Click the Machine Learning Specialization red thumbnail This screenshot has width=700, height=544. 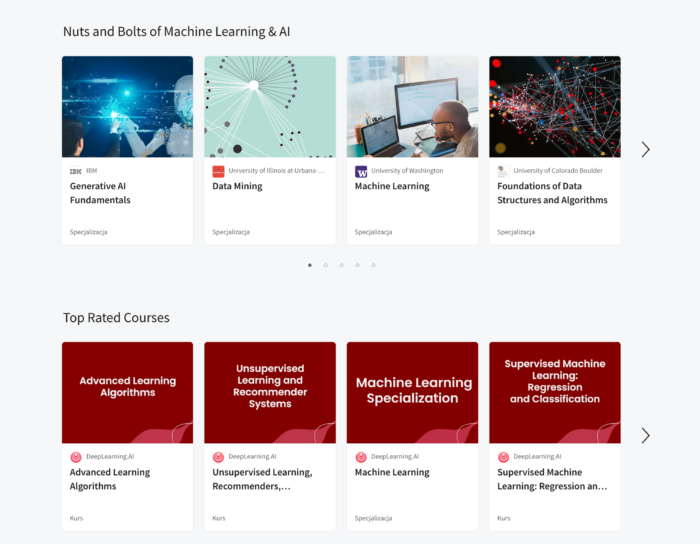[413, 392]
